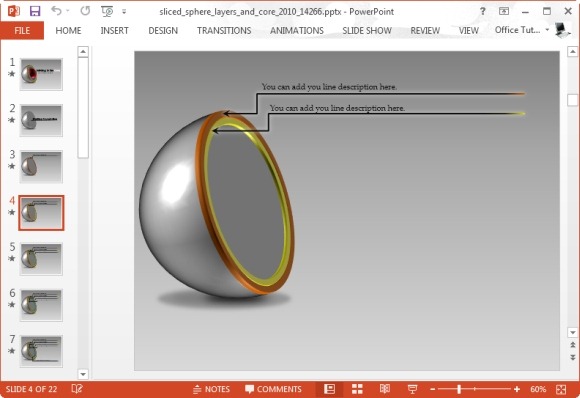This screenshot has width=580, height=398.
Task: Open the ANIMATIONS ribbon tab
Action: 297,30
